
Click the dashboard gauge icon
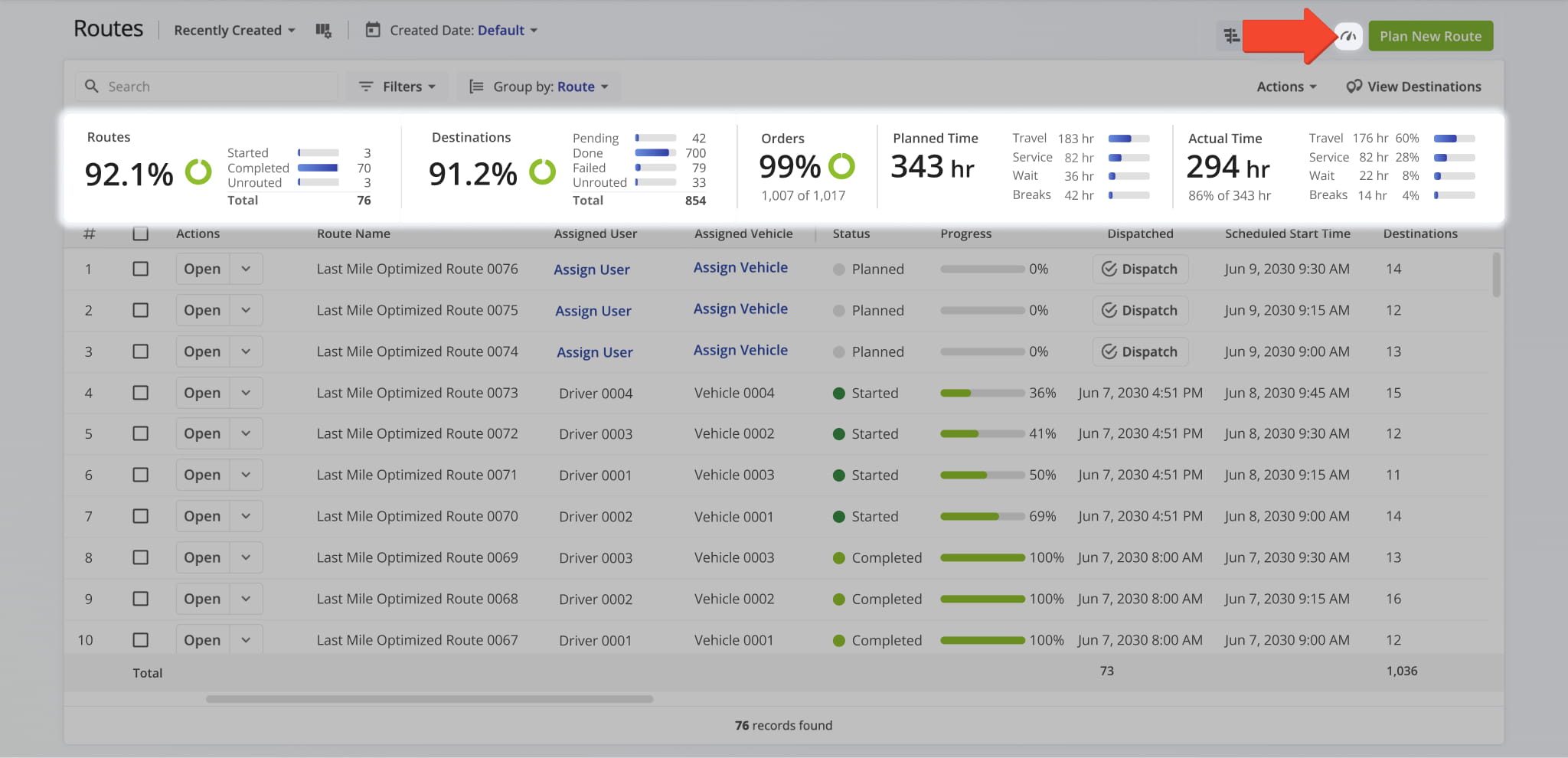[1348, 36]
